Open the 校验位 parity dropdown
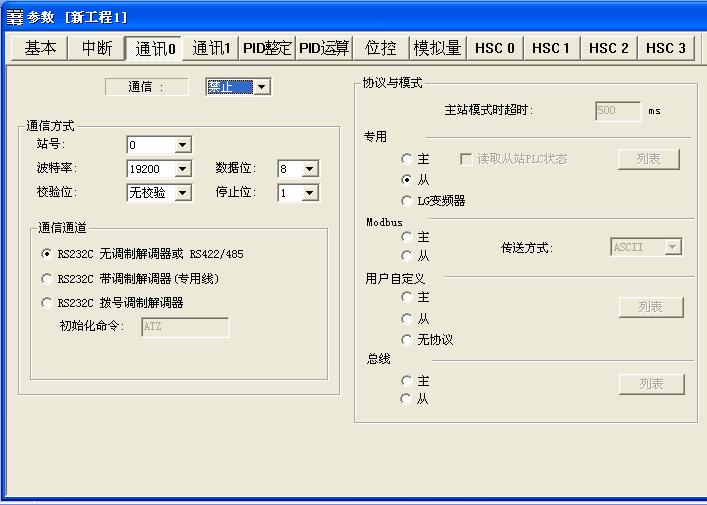The height and width of the screenshot is (505, 707). click(x=182, y=193)
